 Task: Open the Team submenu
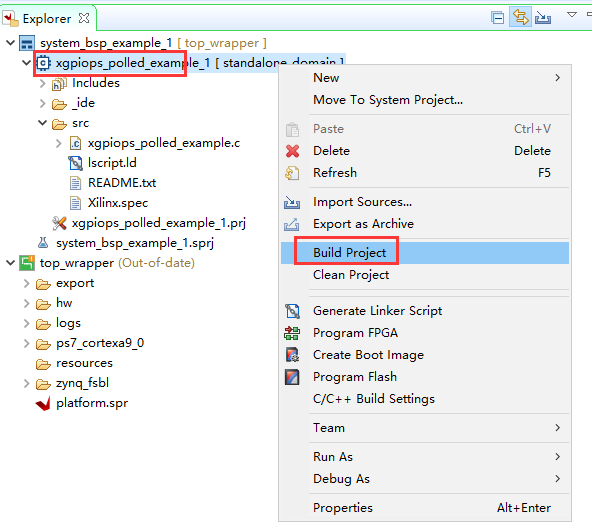[x=425, y=428]
